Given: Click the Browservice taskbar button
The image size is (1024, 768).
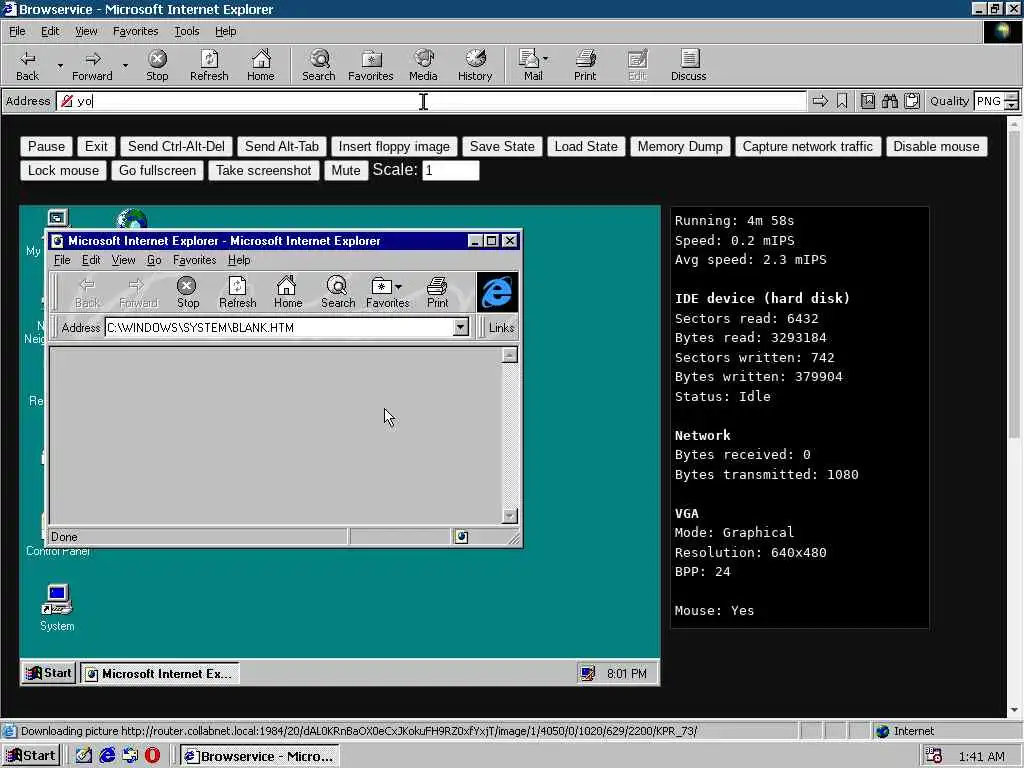Looking at the screenshot, I should coord(260,756).
